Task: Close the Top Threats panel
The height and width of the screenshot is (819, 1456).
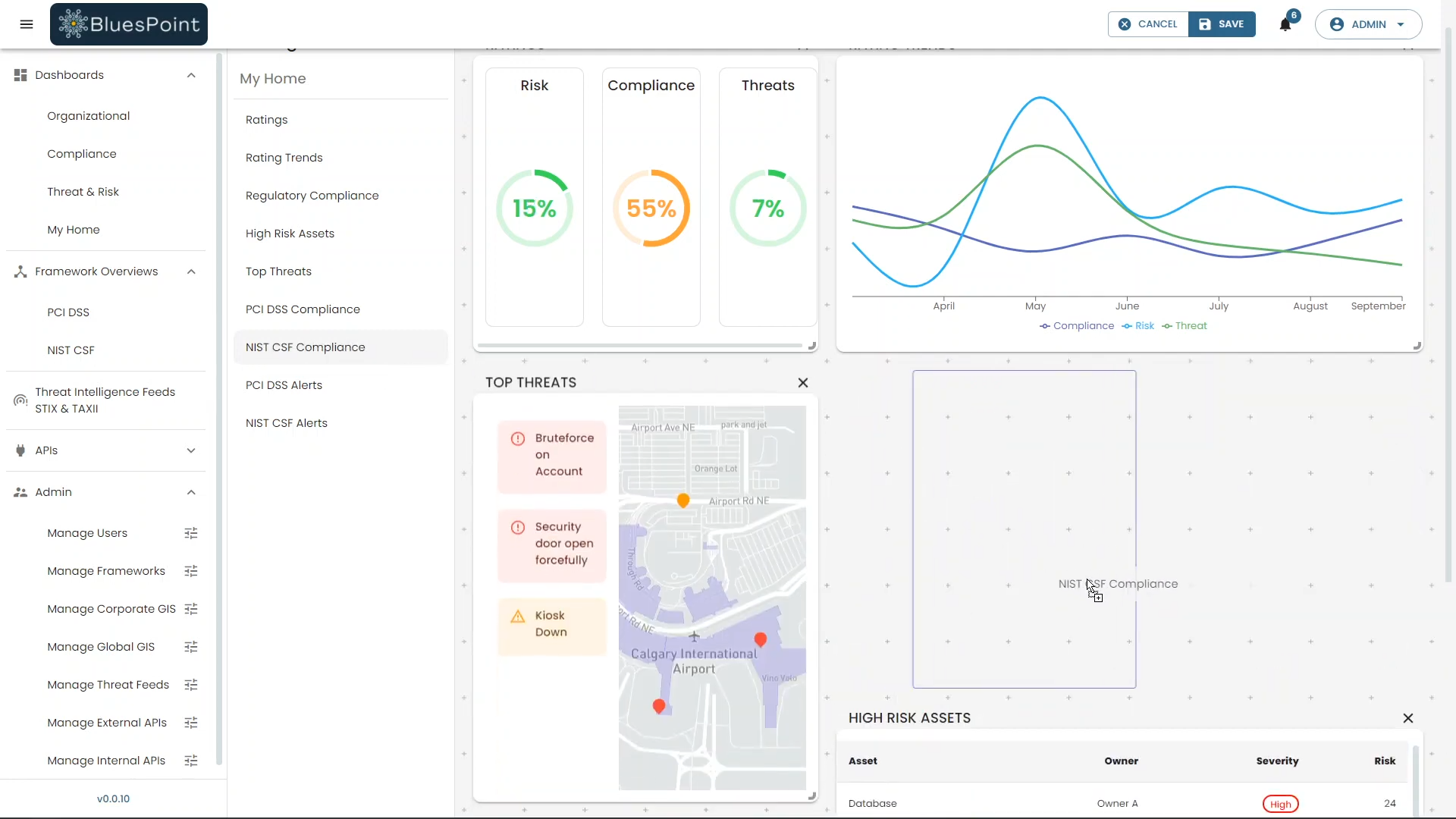Action: click(x=802, y=382)
